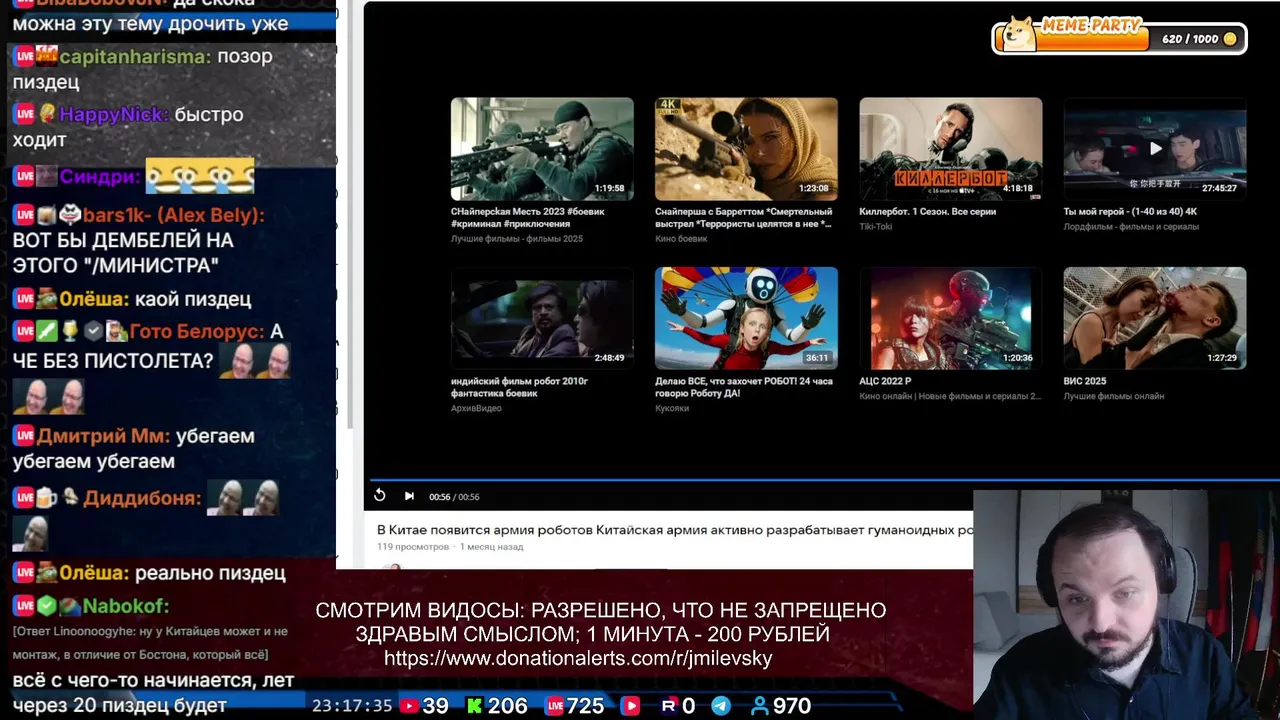Open channel Лучшие фильмы - фильмы 2025
1280x720 pixels.
[517, 239]
